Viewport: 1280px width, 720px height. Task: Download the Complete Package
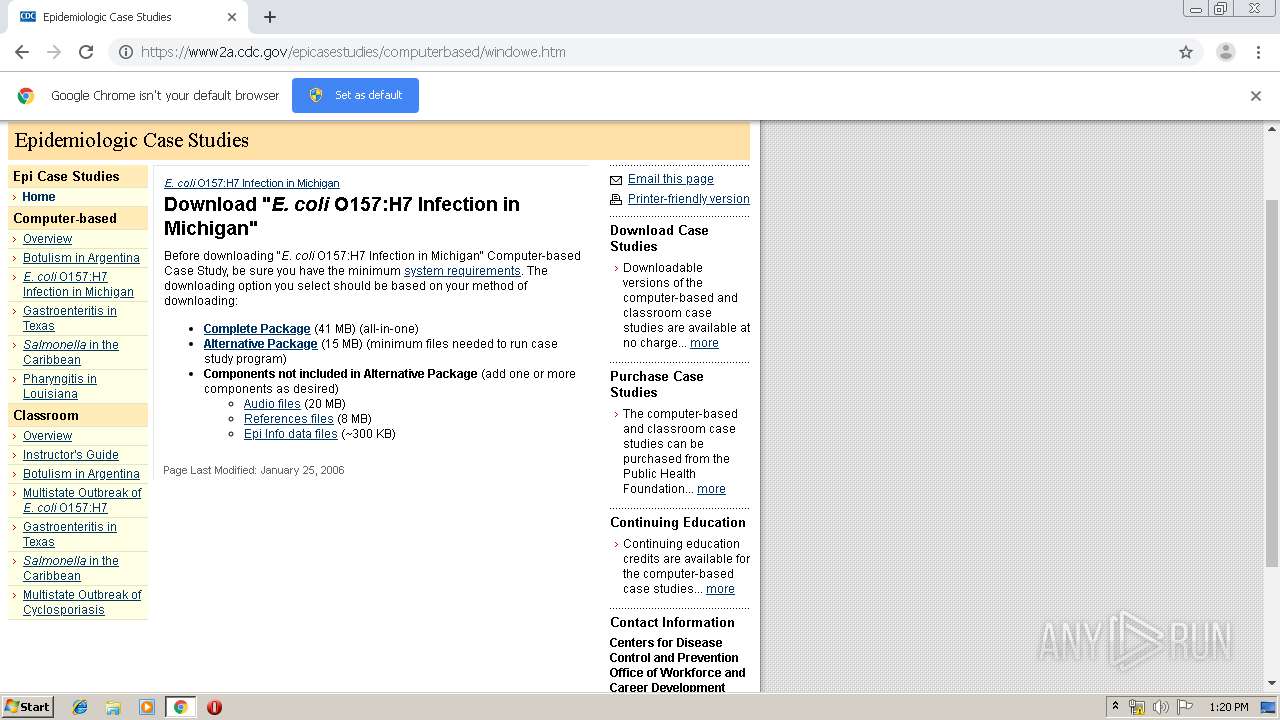tap(257, 329)
